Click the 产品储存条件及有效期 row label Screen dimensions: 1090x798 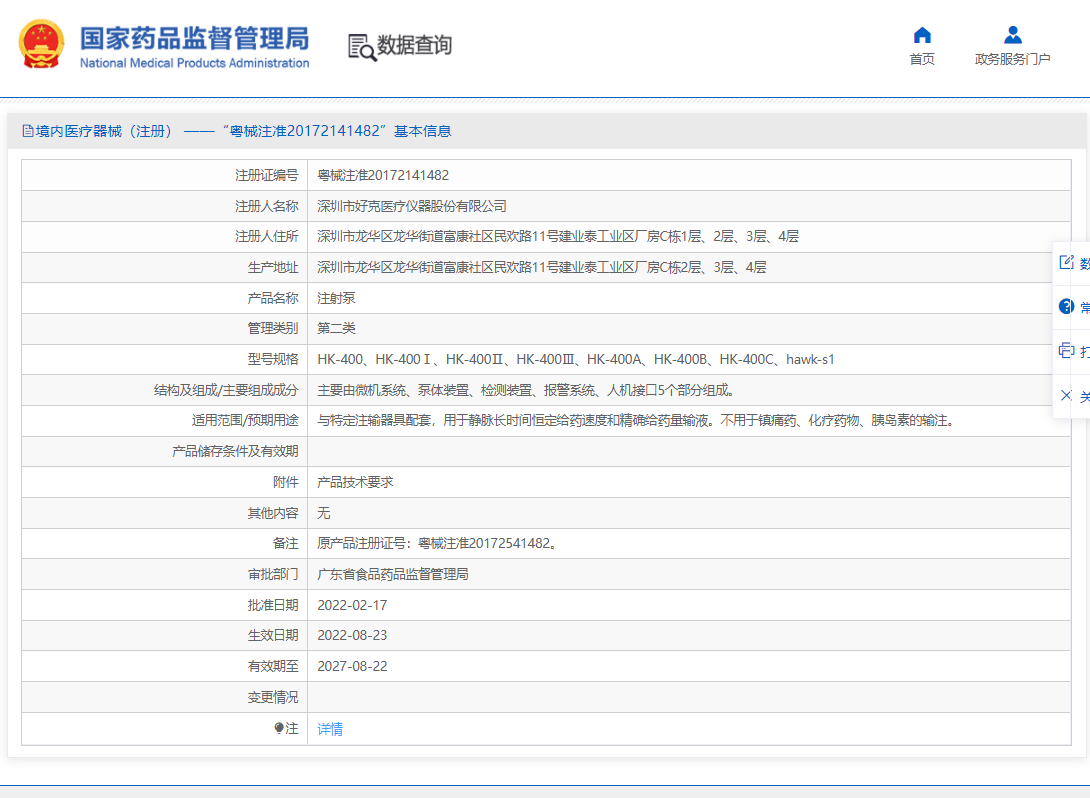pos(235,451)
